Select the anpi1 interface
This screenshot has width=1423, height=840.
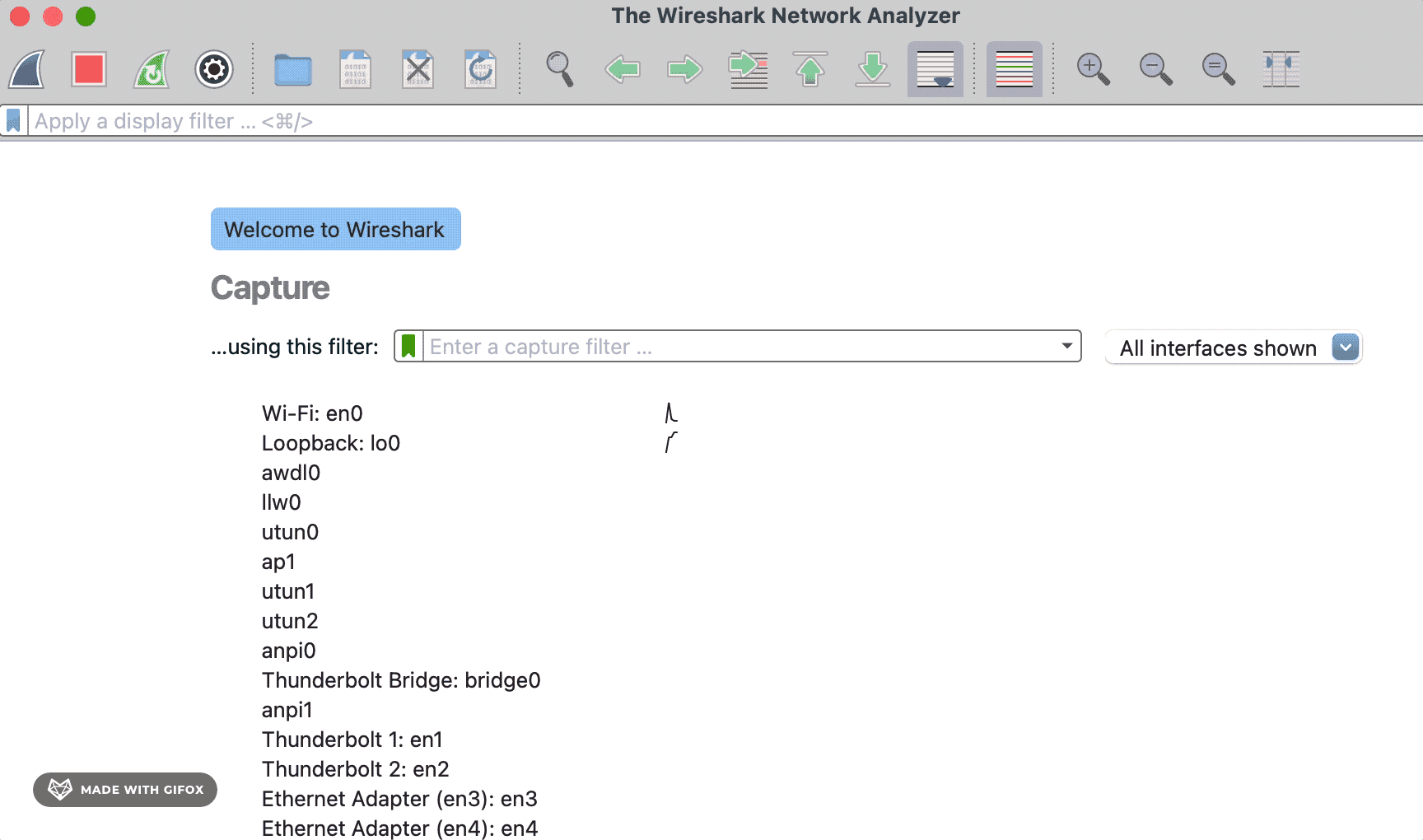(287, 710)
